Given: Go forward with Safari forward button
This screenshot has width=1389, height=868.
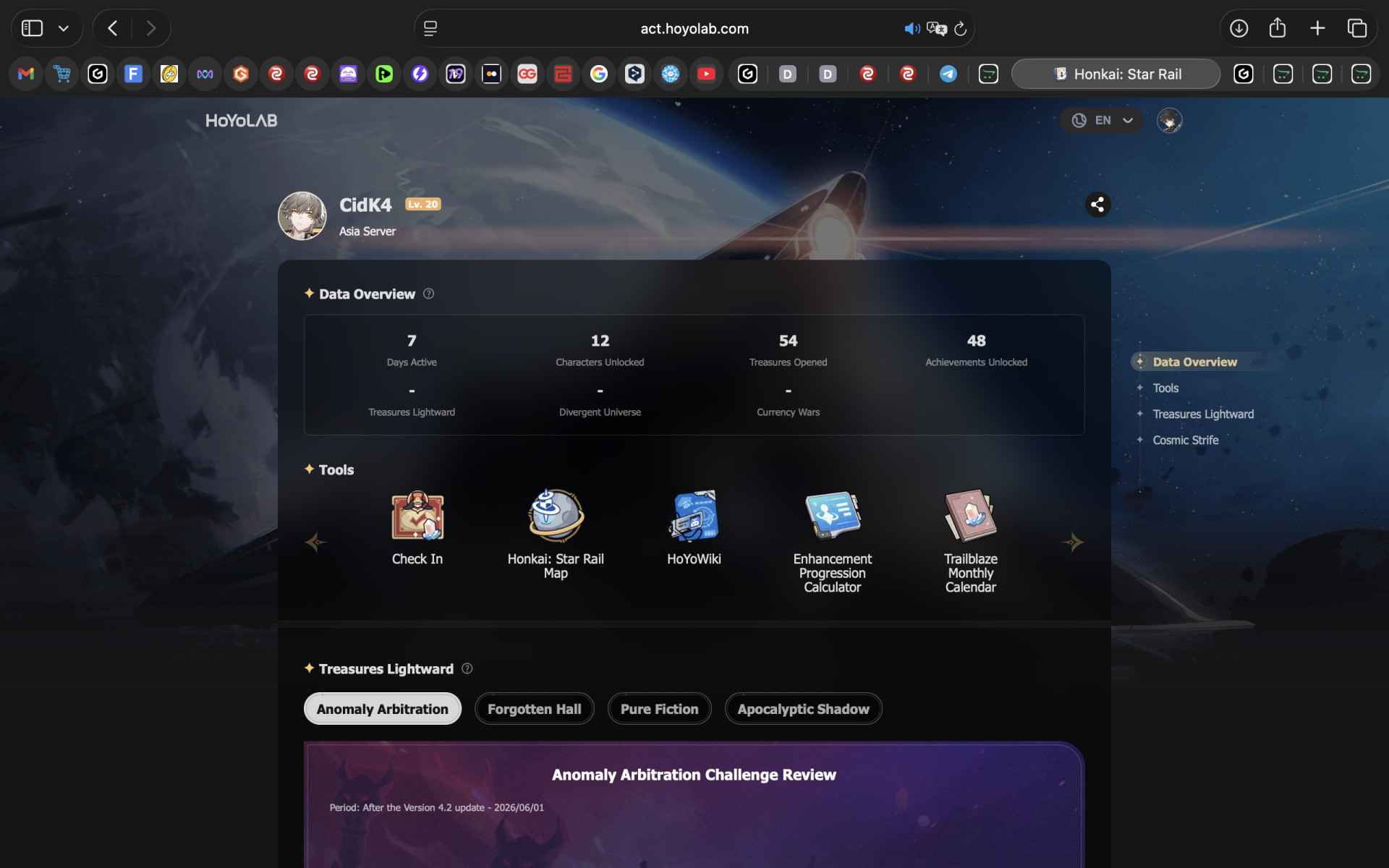Looking at the screenshot, I should (150, 28).
